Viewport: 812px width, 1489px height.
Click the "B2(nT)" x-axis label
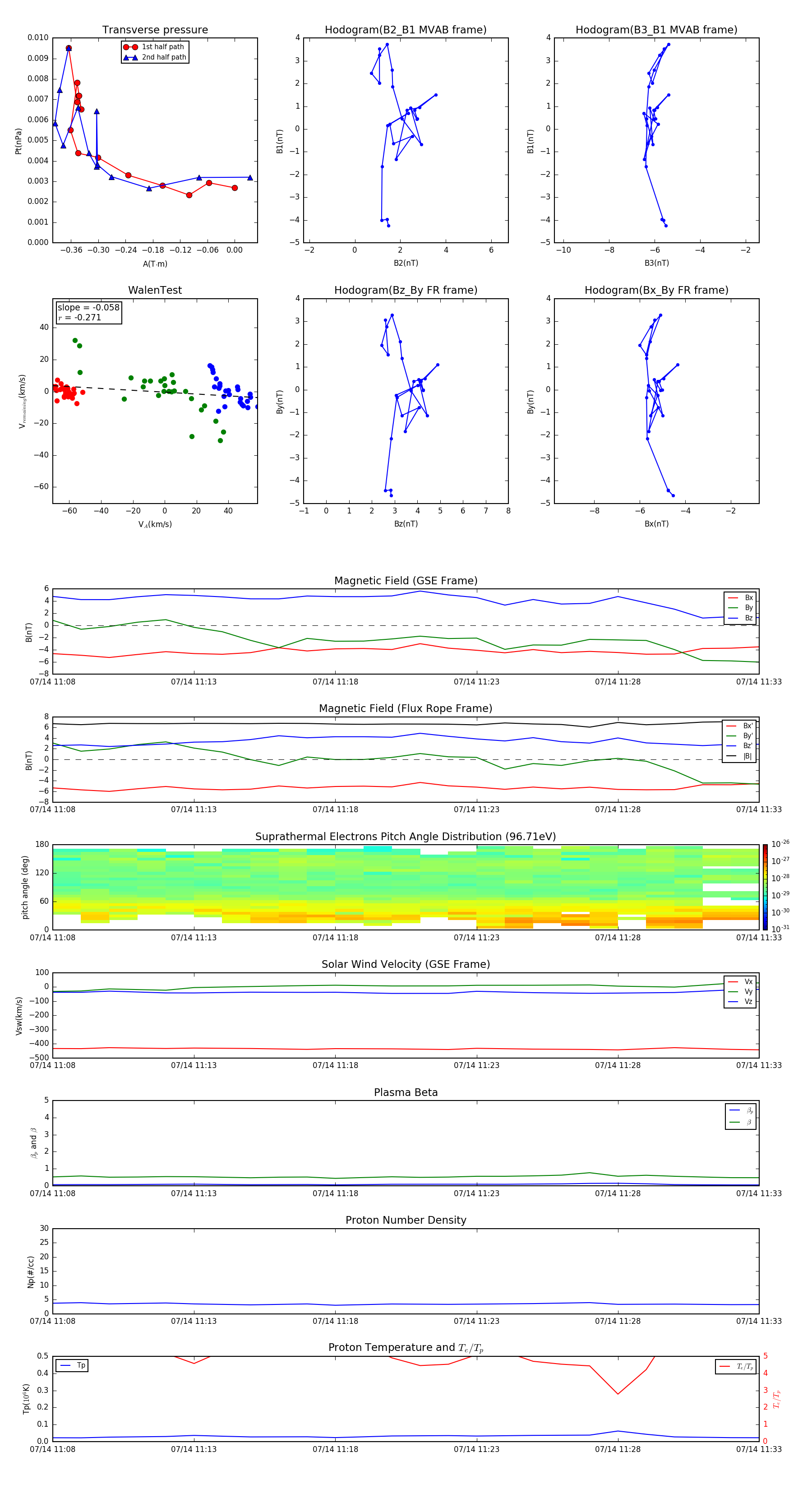(x=406, y=264)
